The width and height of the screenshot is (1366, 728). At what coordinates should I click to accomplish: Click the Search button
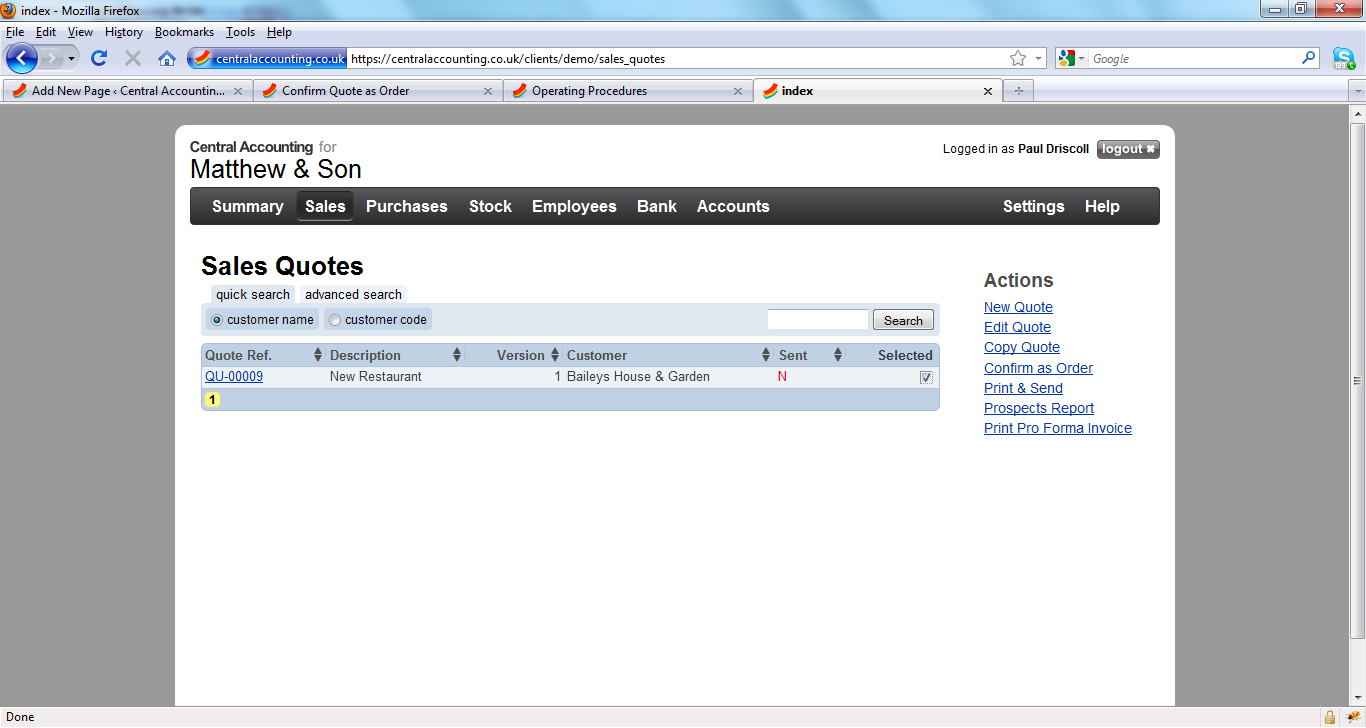click(x=903, y=320)
